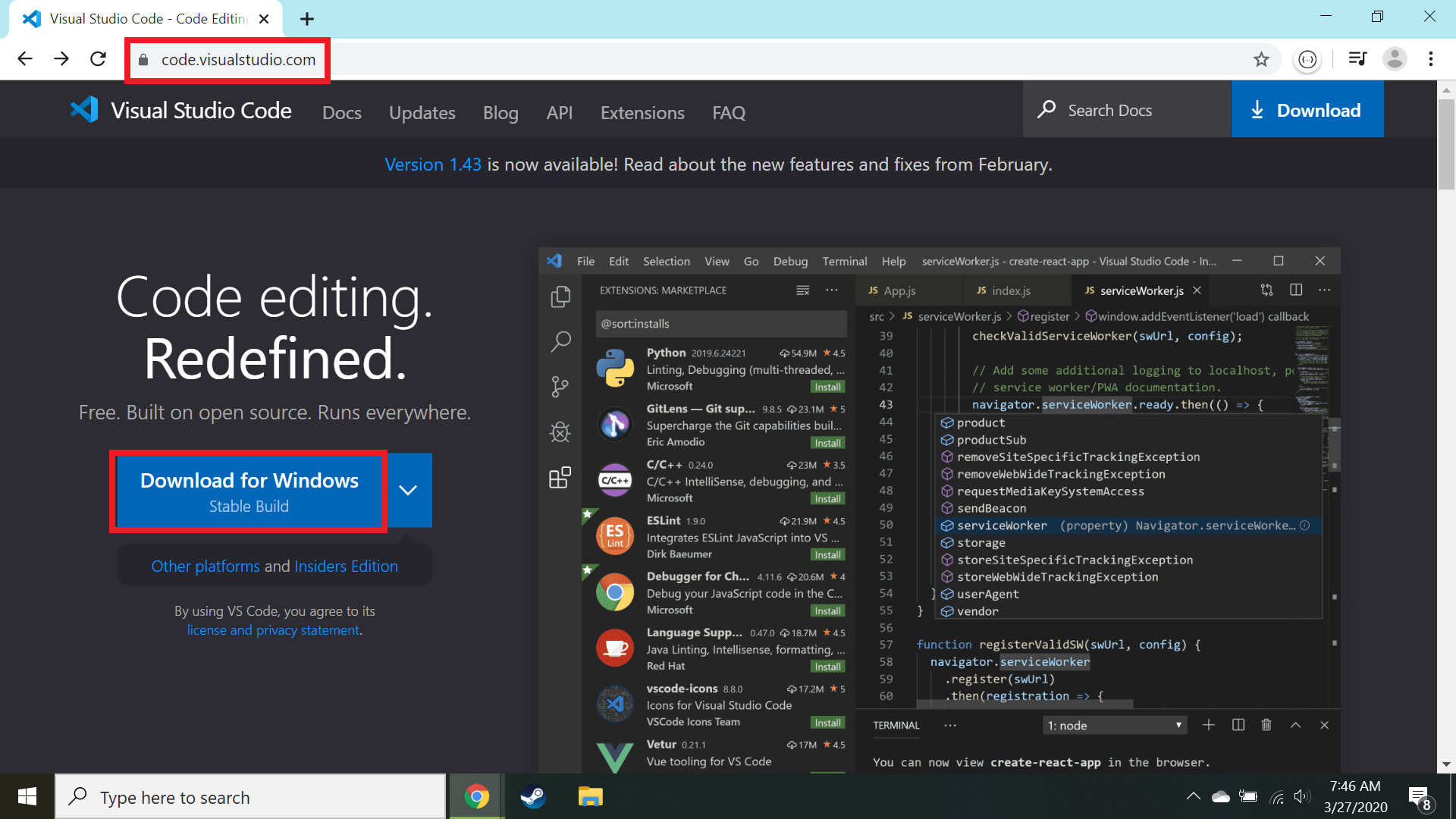
Task: Follow the Insiders Edition link
Action: coord(346,566)
